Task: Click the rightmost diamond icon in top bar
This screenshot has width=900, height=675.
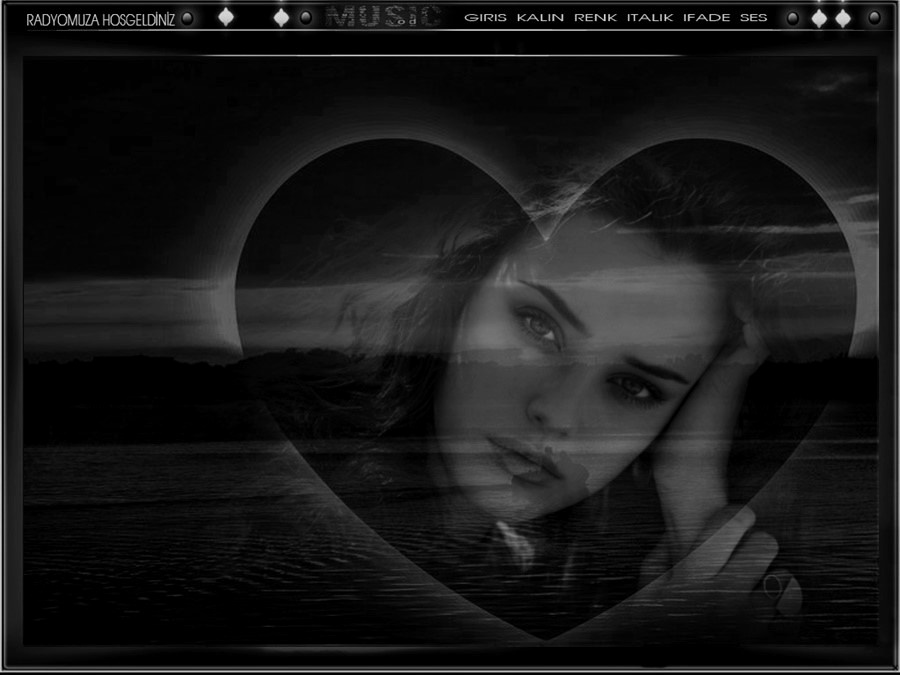Action: pyautogui.click(x=843, y=18)
